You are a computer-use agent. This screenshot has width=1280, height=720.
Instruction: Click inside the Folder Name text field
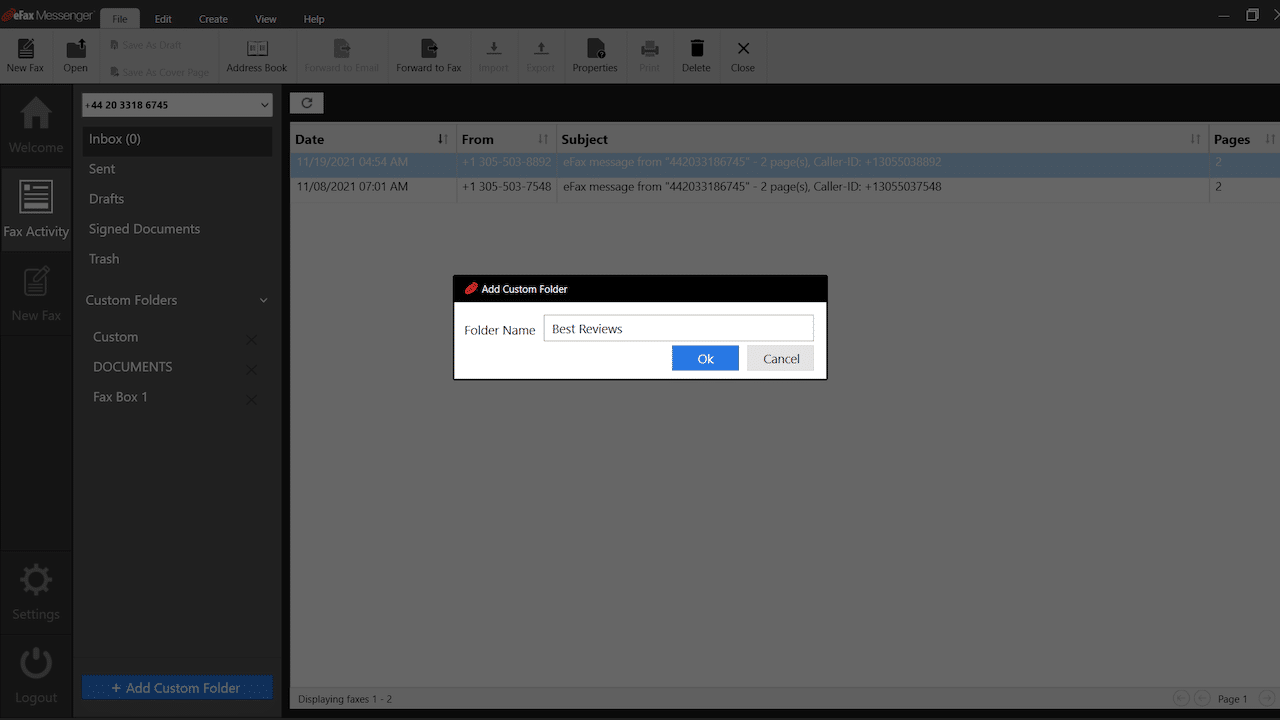pyautogui.click(x=678, y=328)
